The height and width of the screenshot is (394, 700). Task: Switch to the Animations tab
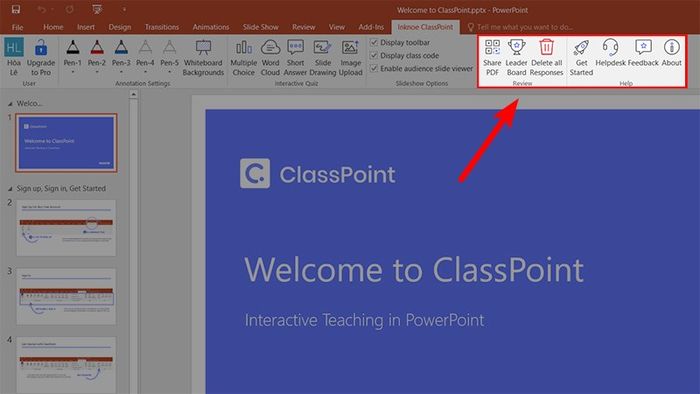211,27
